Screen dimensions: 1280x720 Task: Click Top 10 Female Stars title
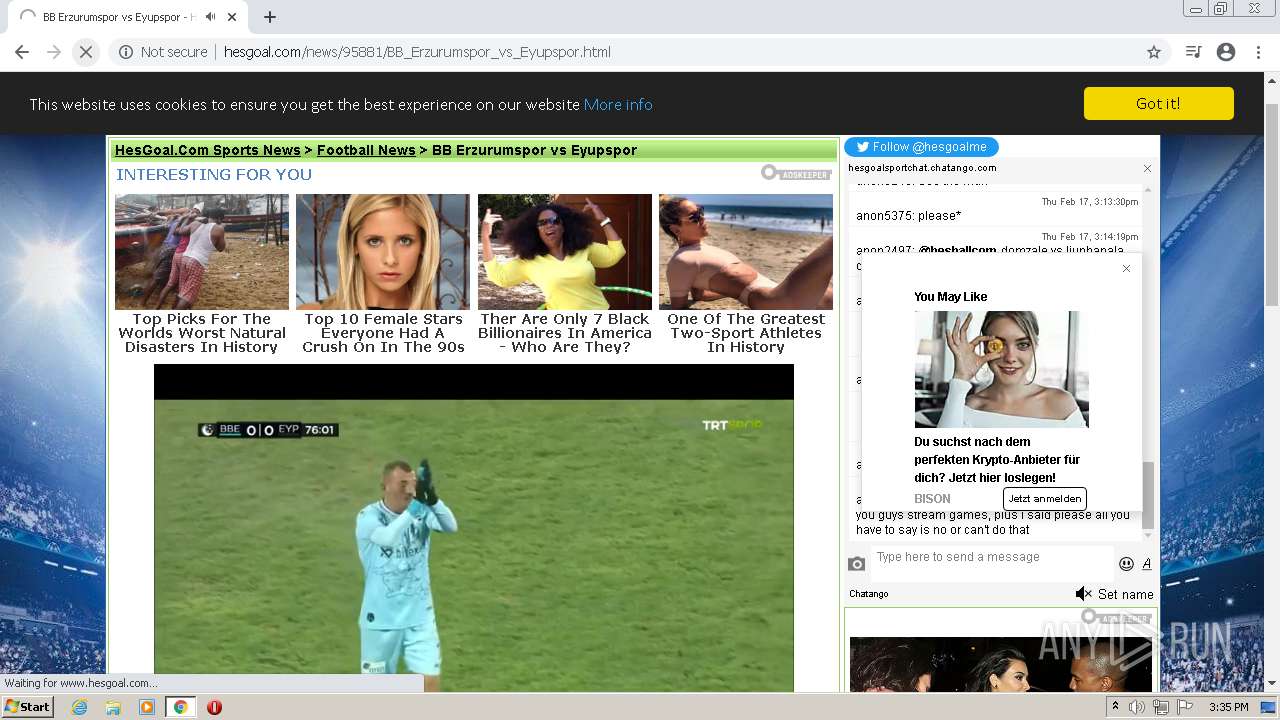pyautogui.click(x=383, y=333)
